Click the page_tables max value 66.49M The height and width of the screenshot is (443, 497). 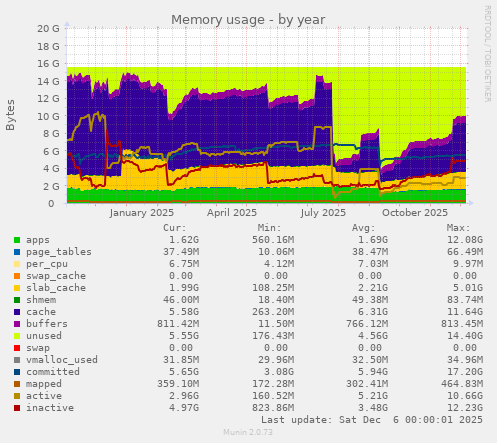[x=465, y=252]
